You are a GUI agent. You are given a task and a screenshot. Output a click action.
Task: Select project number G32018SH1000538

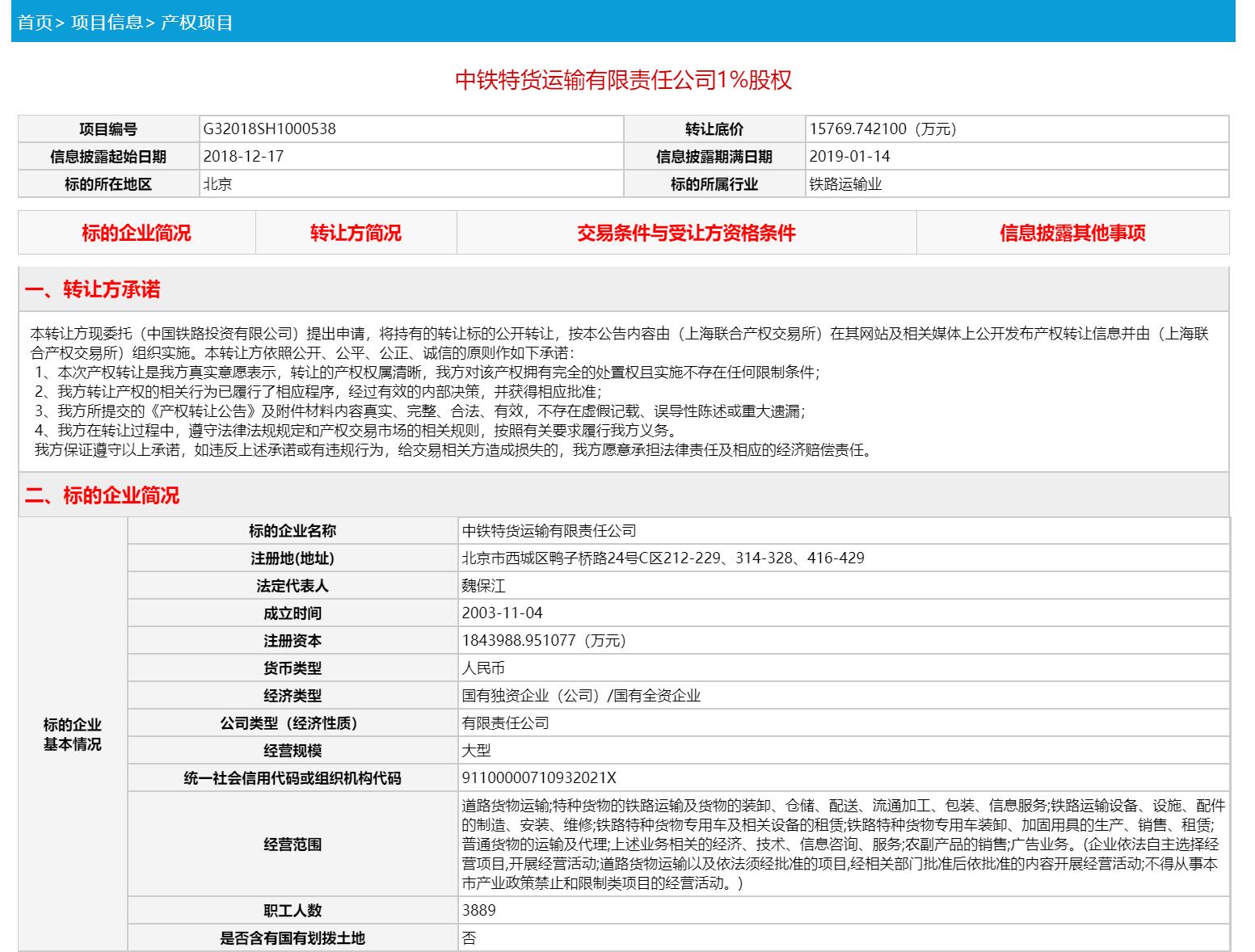pyautogui.click(x=270, y=129)
